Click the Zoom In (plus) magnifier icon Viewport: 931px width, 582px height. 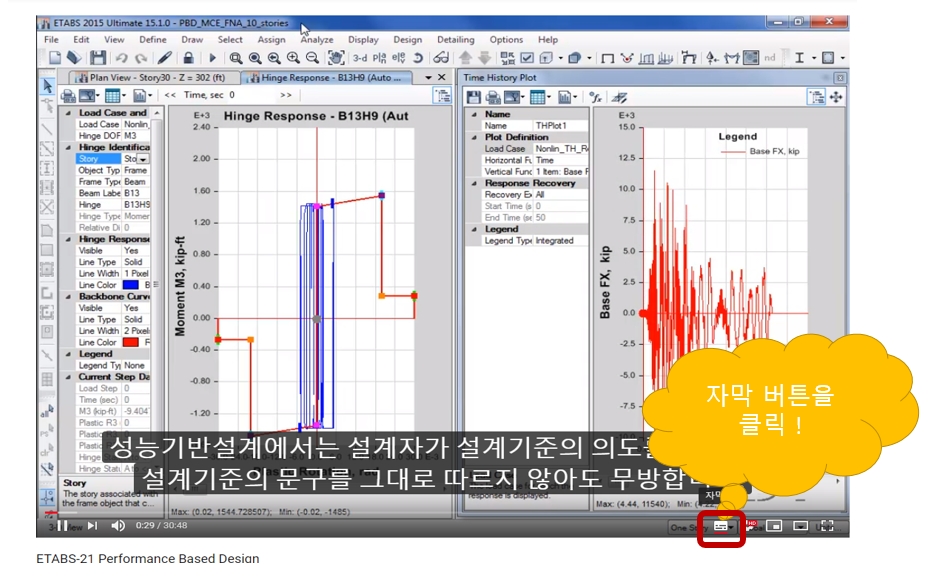[x=293, y=58]
